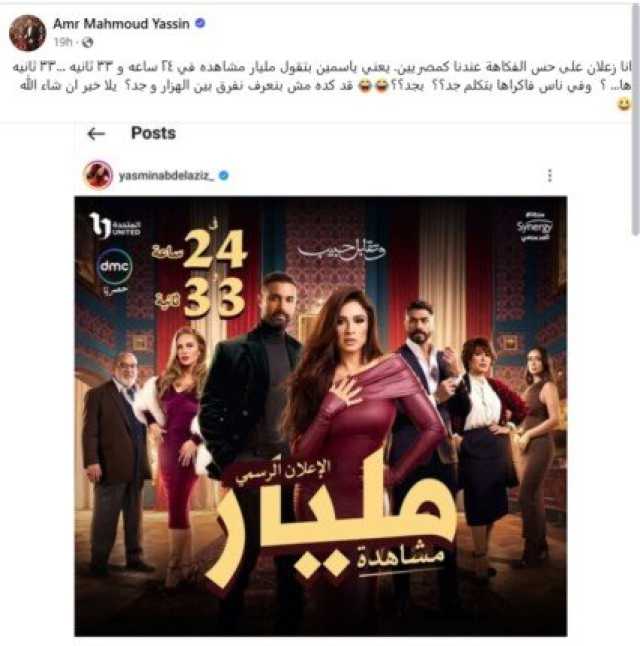Click verified badge beside Amr Mahmoud Yassin
The height and width of the screenshot is (646, 640).
pyautogui.click(x=200, y=23)
